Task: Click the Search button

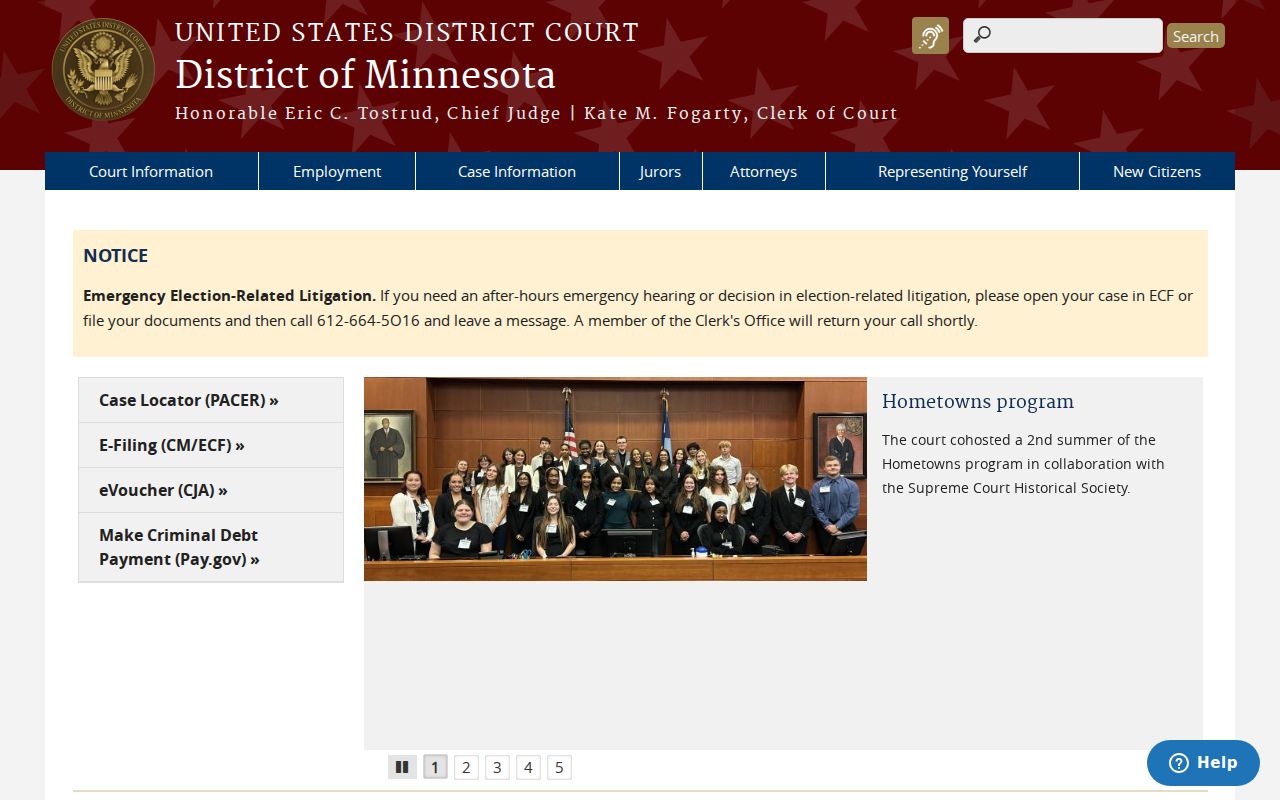Action: coord(1195,36)
